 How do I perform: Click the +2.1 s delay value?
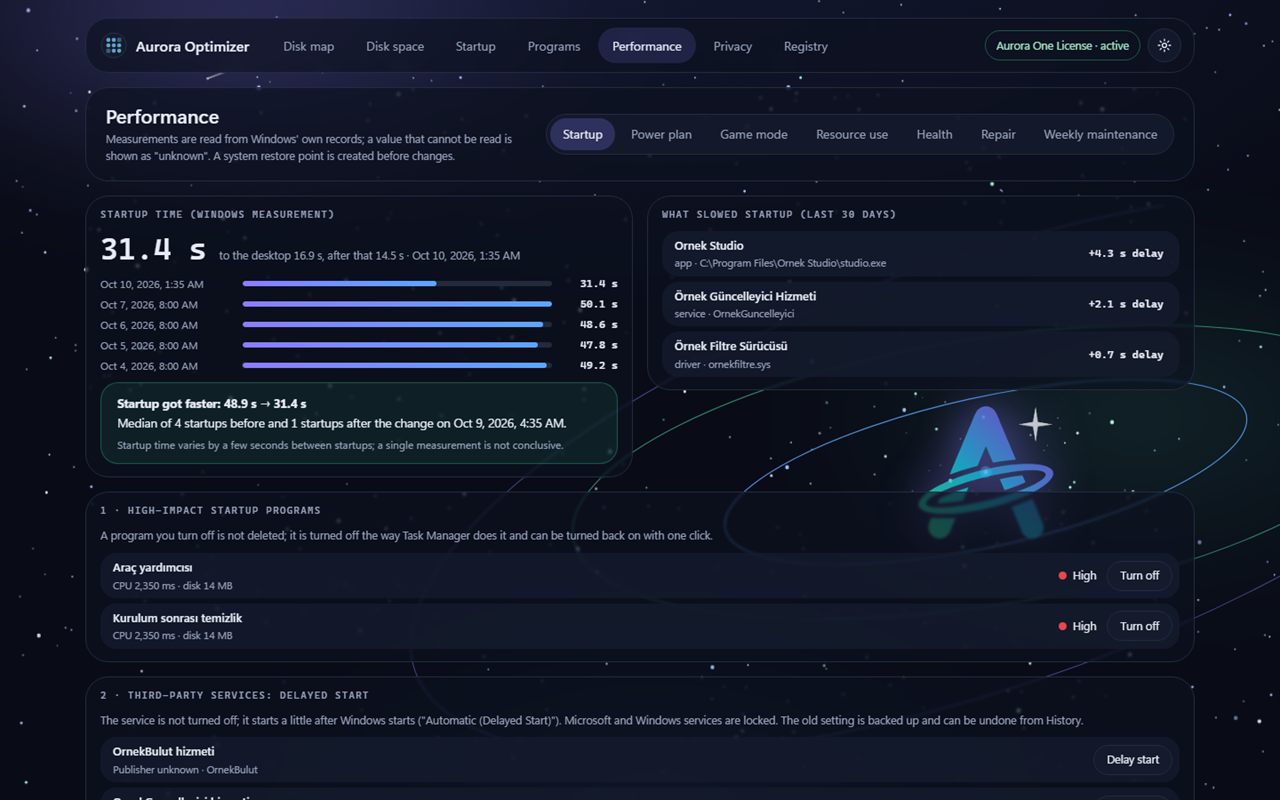coord(1126,304)
